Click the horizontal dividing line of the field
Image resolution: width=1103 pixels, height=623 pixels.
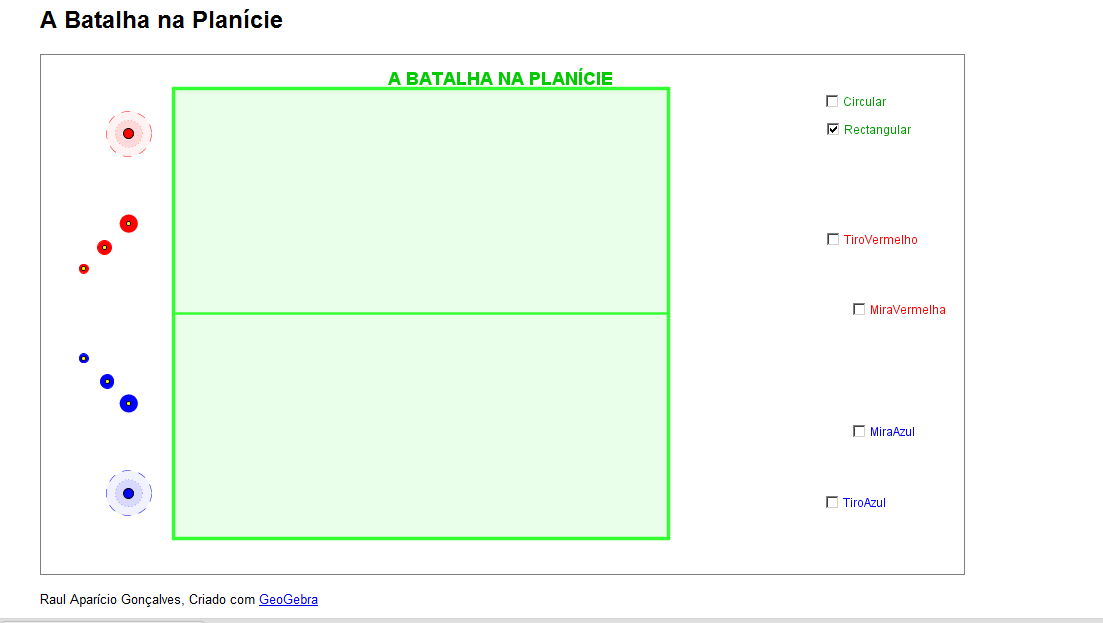421,314
